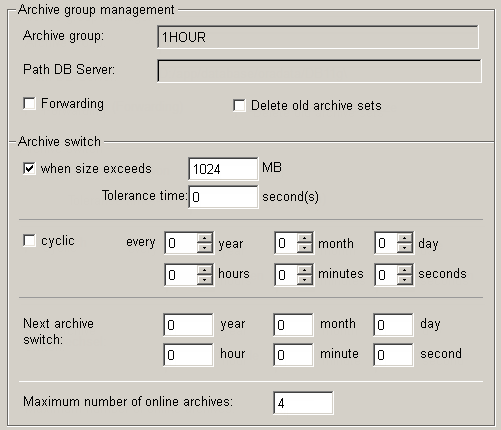Decrease cyclic year spinner value
Viewport: 501px width, 430px height.
pyautogui.click(x=204, y=248)
